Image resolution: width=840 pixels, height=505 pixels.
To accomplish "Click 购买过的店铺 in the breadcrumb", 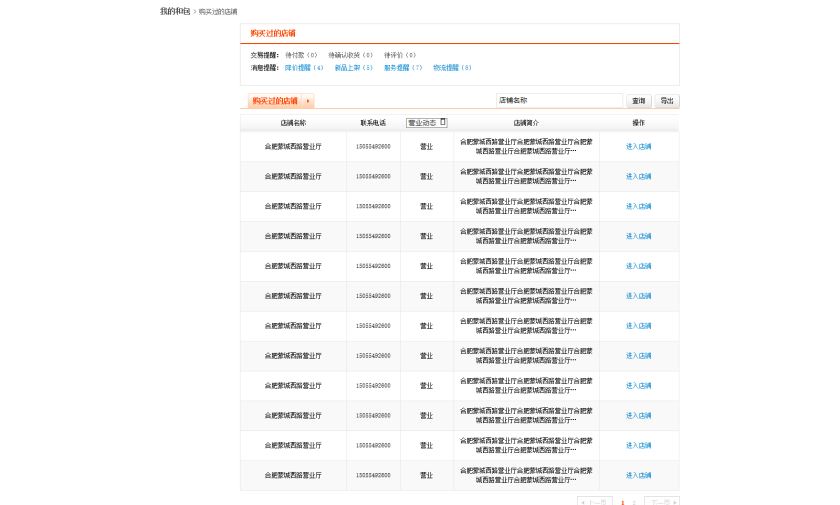I will coord(218,12).
